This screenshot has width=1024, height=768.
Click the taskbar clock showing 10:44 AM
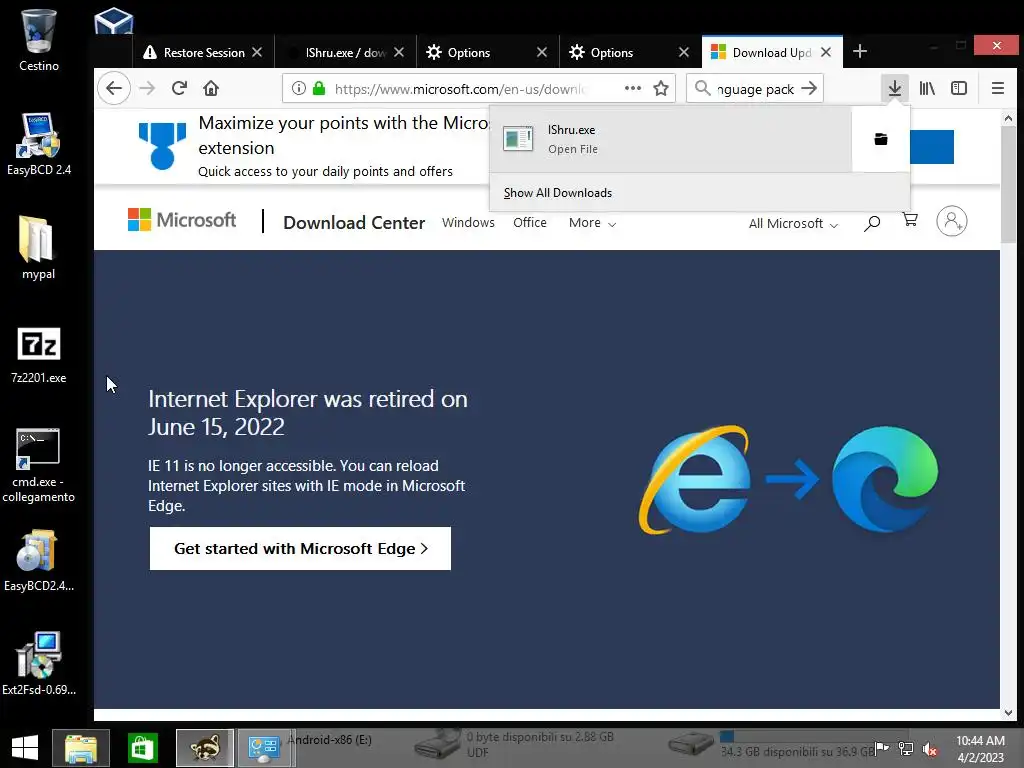(x=980, y=749)
